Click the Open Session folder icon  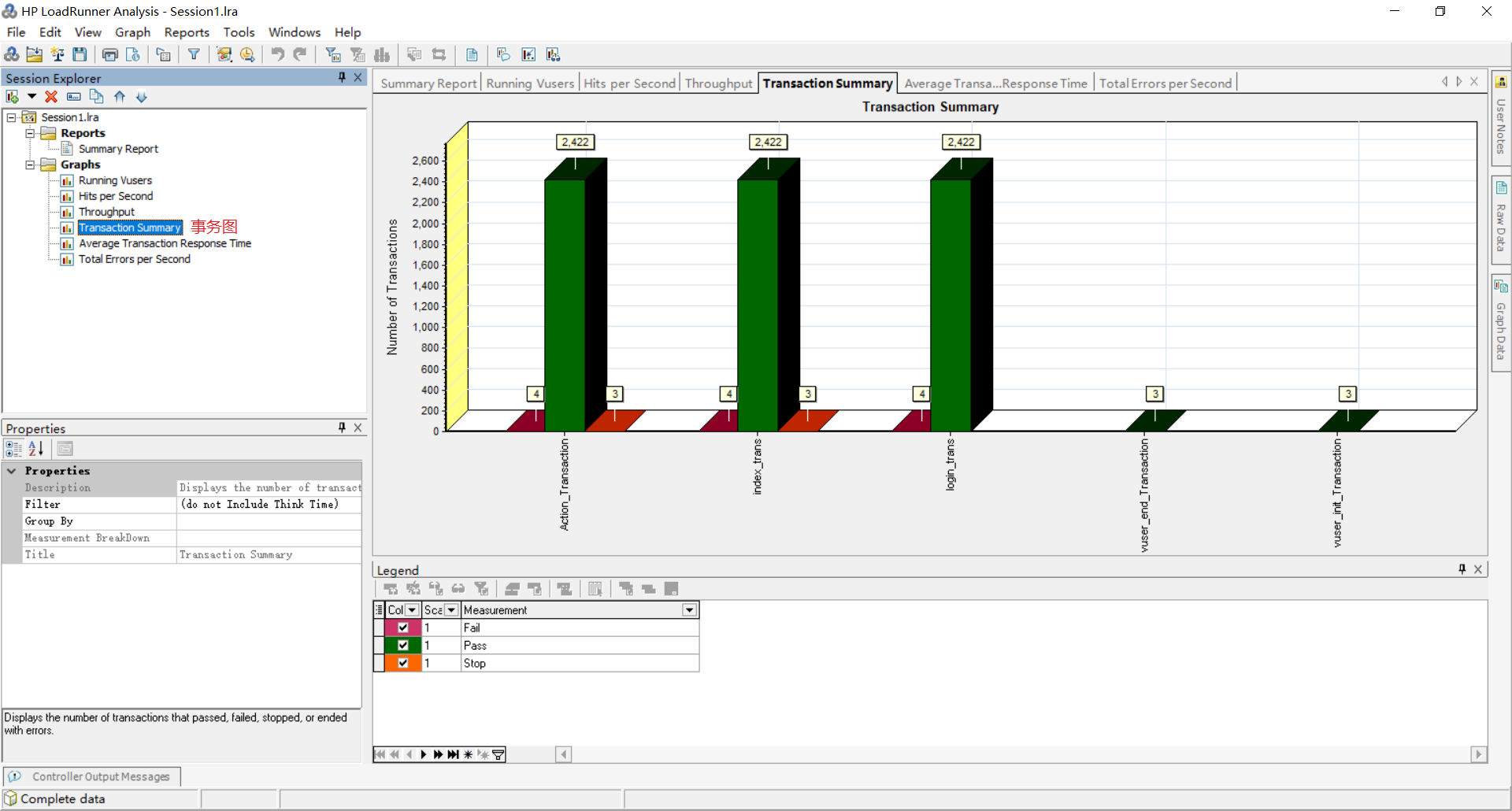[34, 54]
